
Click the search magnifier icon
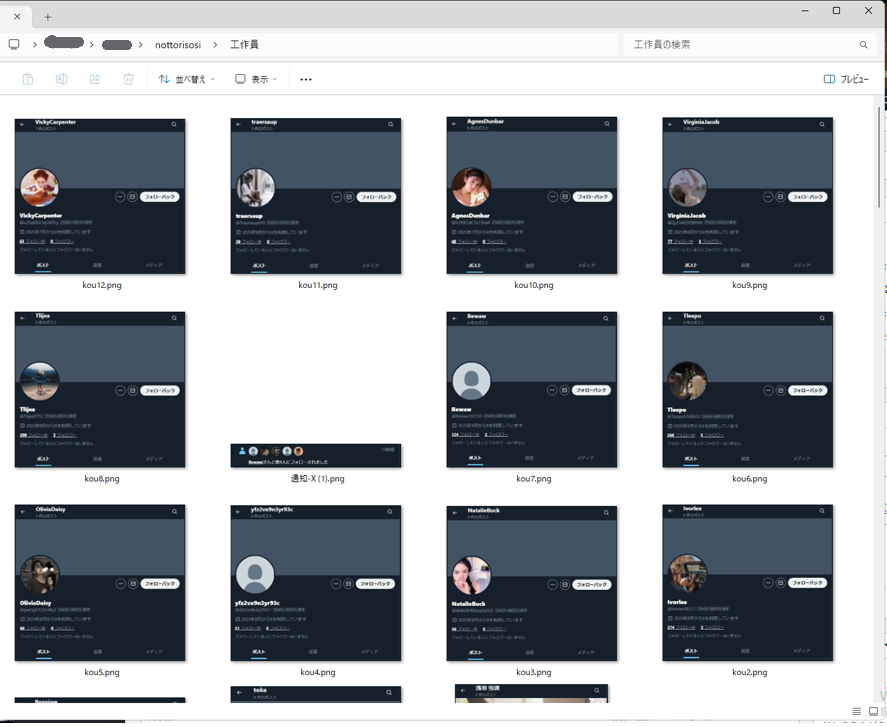tap(863, 45)
